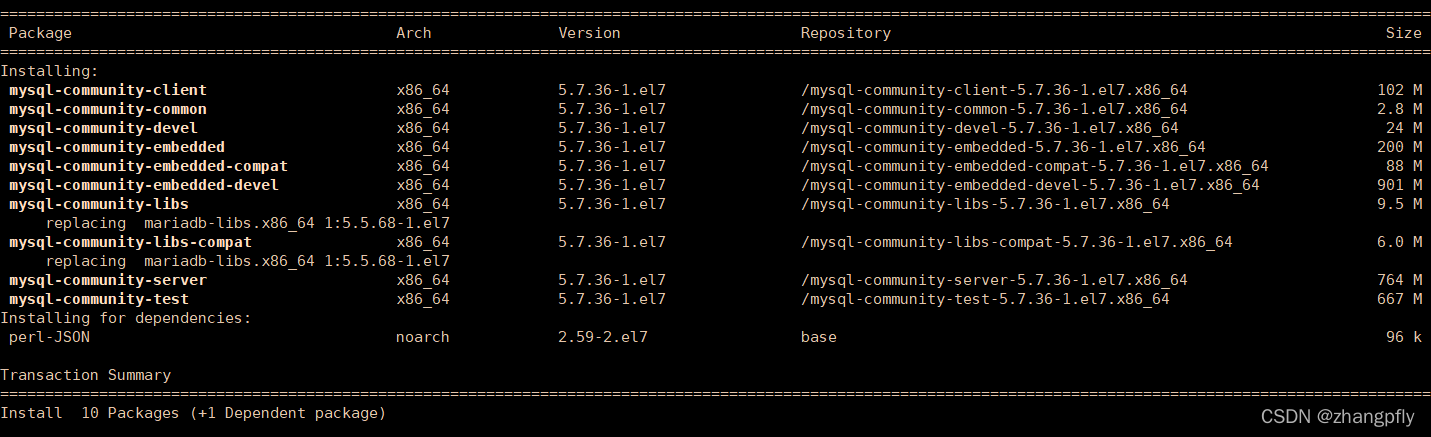Click x86_64 arch of mysql-community-client row

tap(423, 90)
